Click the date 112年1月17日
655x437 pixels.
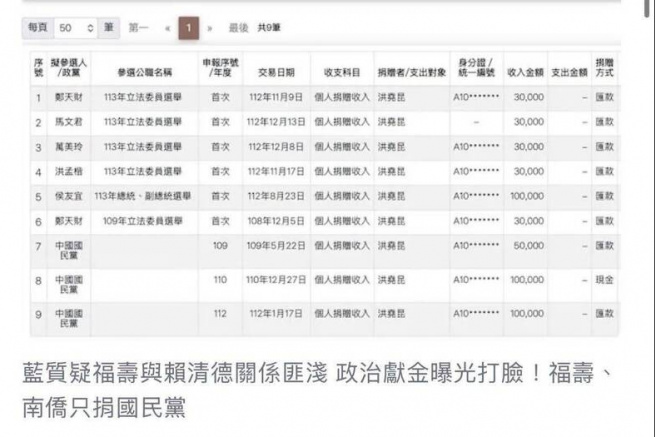[276, 314]
